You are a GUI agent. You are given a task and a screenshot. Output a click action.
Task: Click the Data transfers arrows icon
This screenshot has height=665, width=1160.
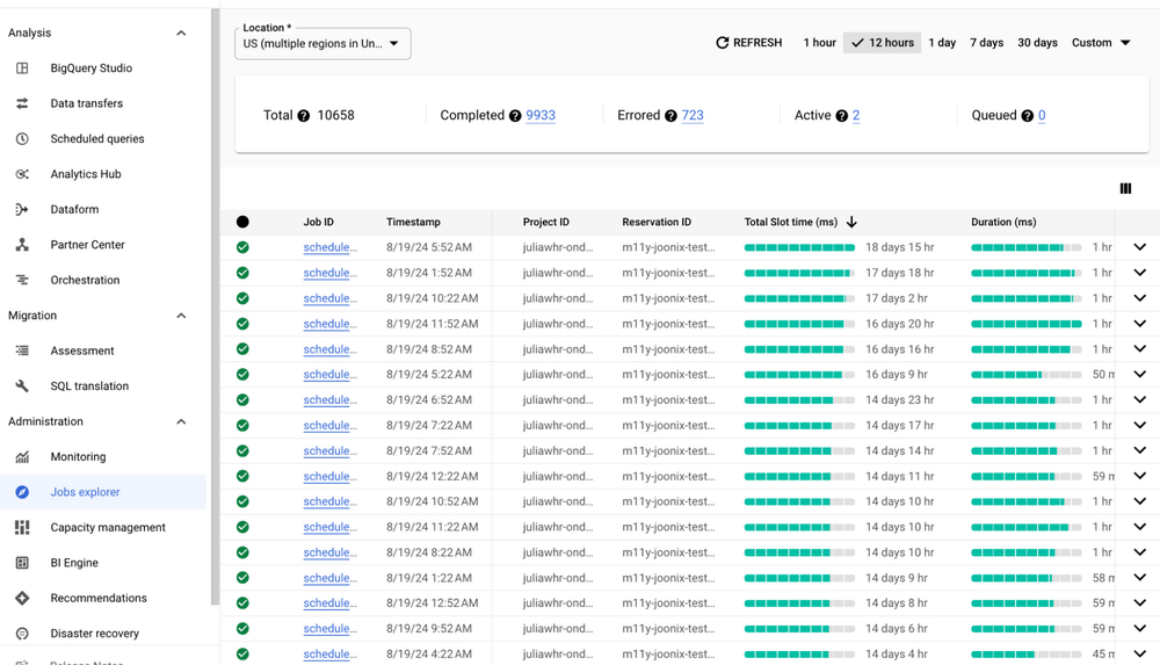22,104
